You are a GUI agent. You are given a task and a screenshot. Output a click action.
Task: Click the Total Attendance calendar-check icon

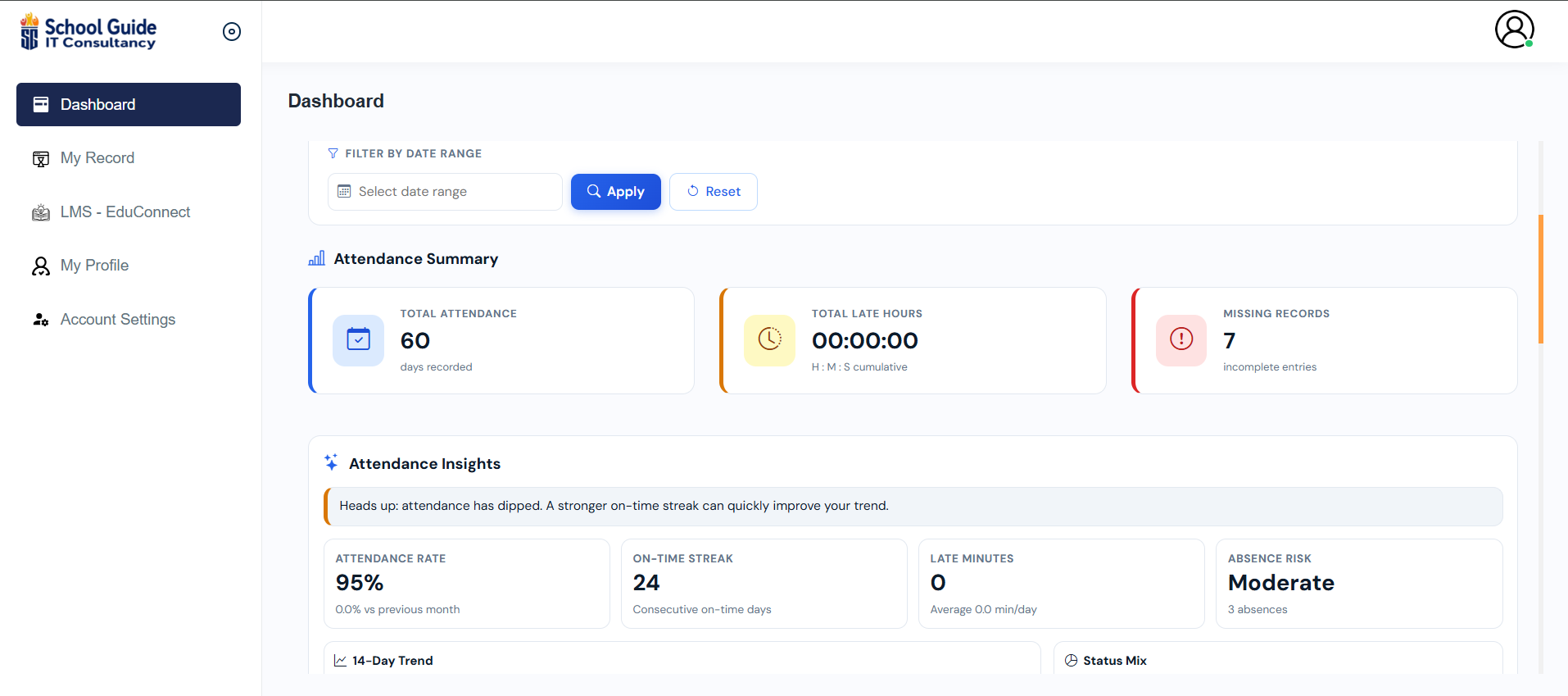pos(358,339)
